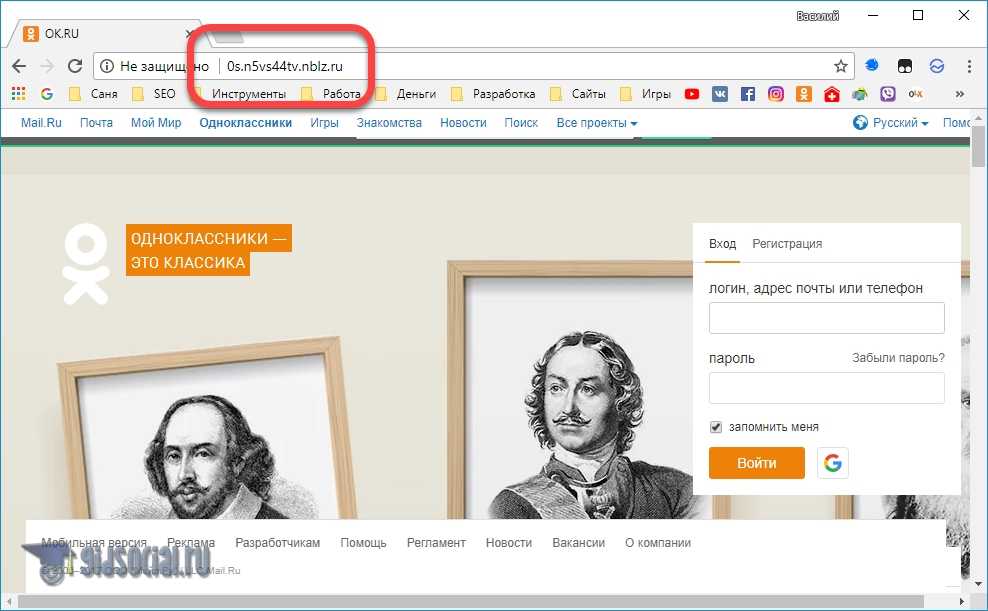The width and height of the screenshot is (988, 611).
Task: Open the Instagram bookmark icon
Action: pos(776,94)
